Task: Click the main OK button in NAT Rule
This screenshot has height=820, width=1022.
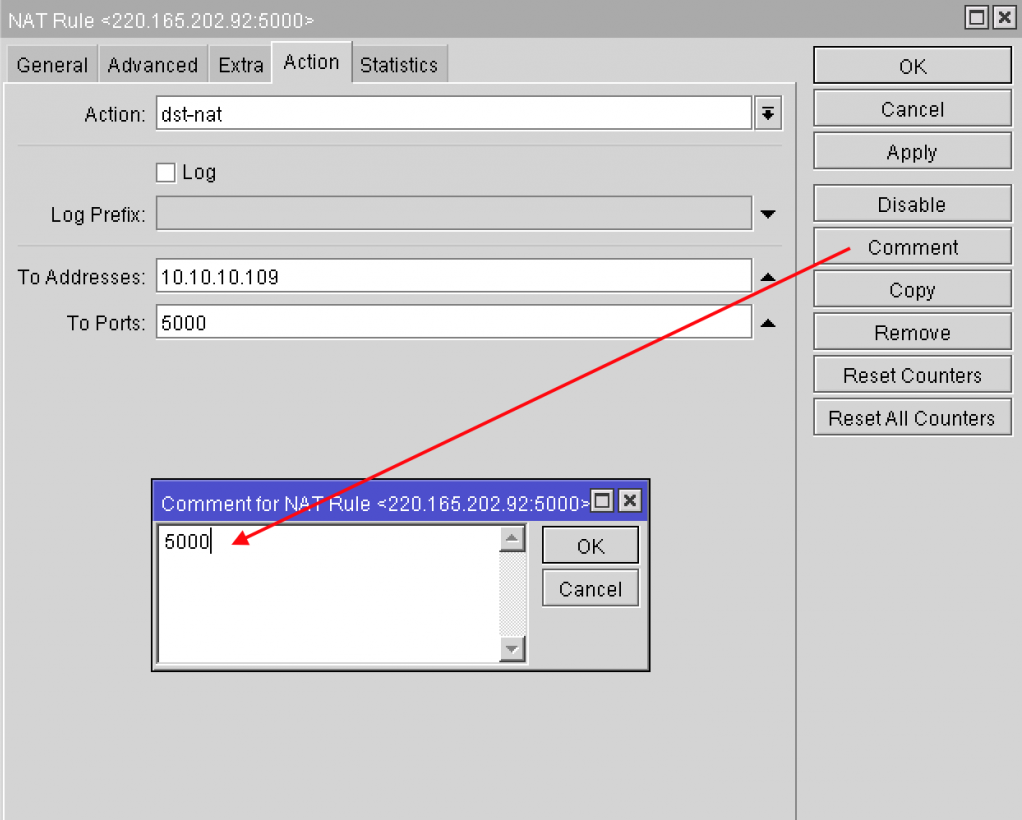Action: (912, 66)
